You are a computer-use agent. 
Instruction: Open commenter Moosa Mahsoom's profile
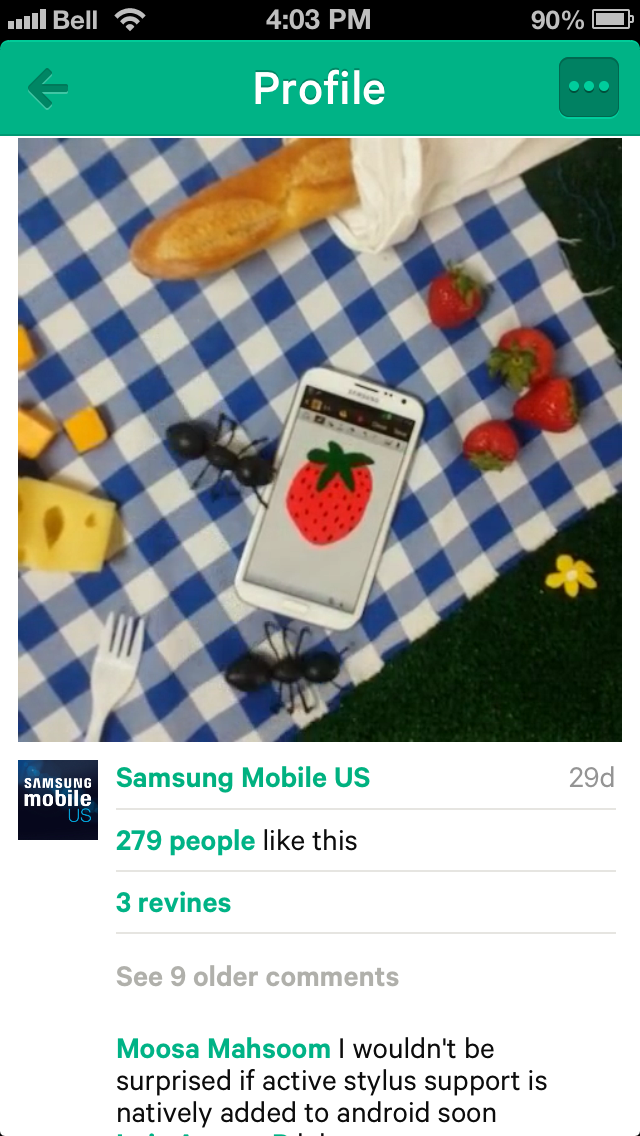point(223,1048)
